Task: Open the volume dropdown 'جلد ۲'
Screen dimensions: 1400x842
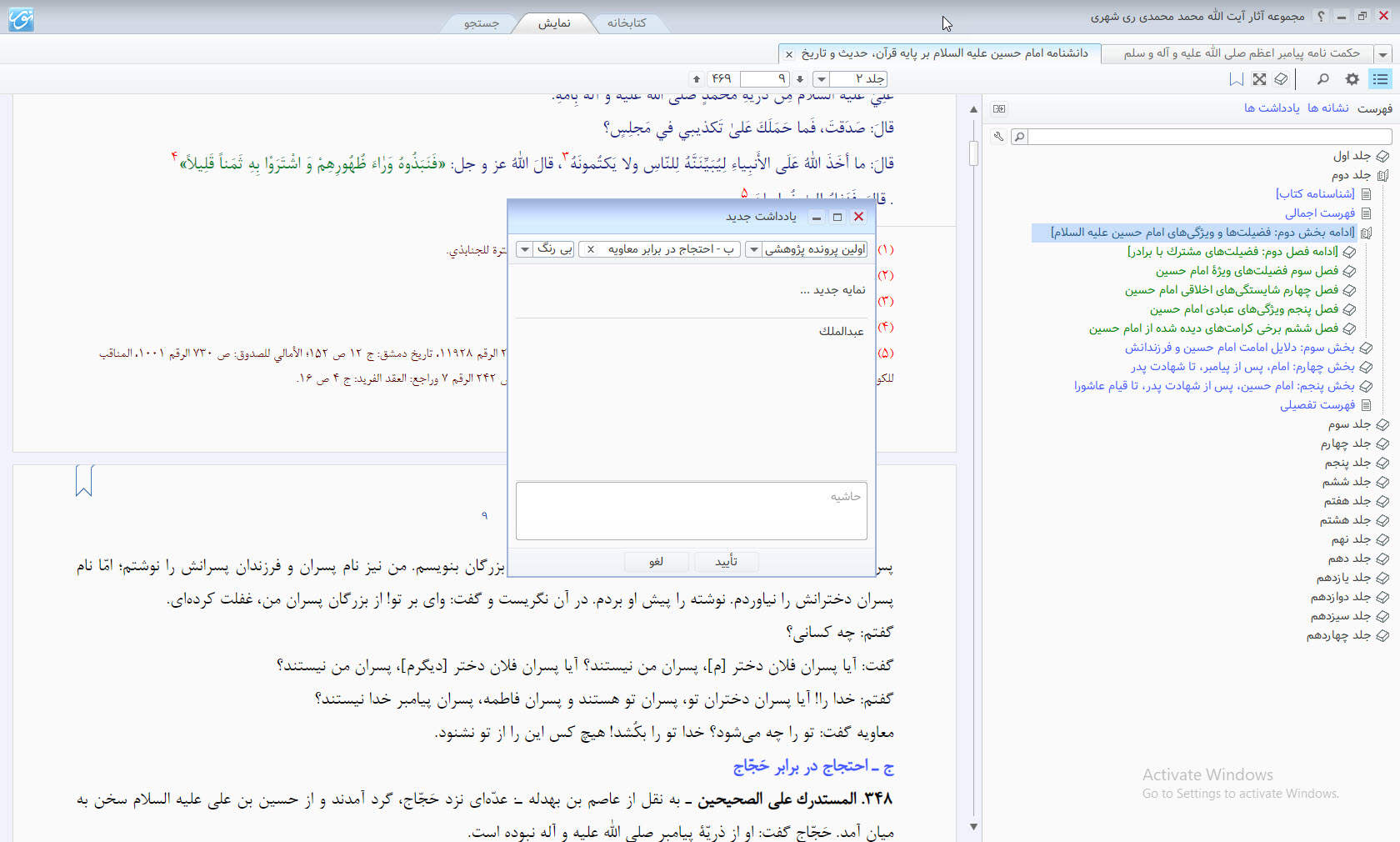Action: point(822,79)
